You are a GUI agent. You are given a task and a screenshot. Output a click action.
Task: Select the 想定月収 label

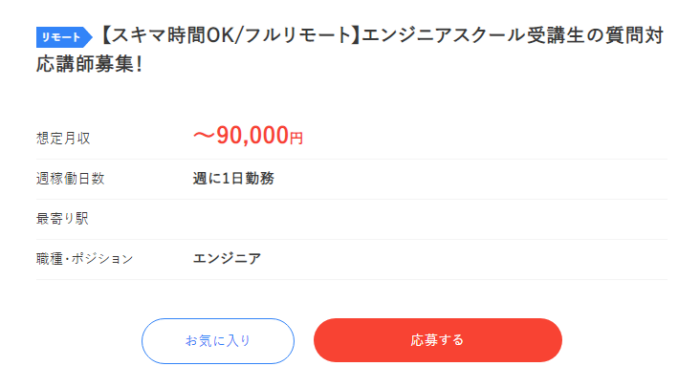[63, 138]
